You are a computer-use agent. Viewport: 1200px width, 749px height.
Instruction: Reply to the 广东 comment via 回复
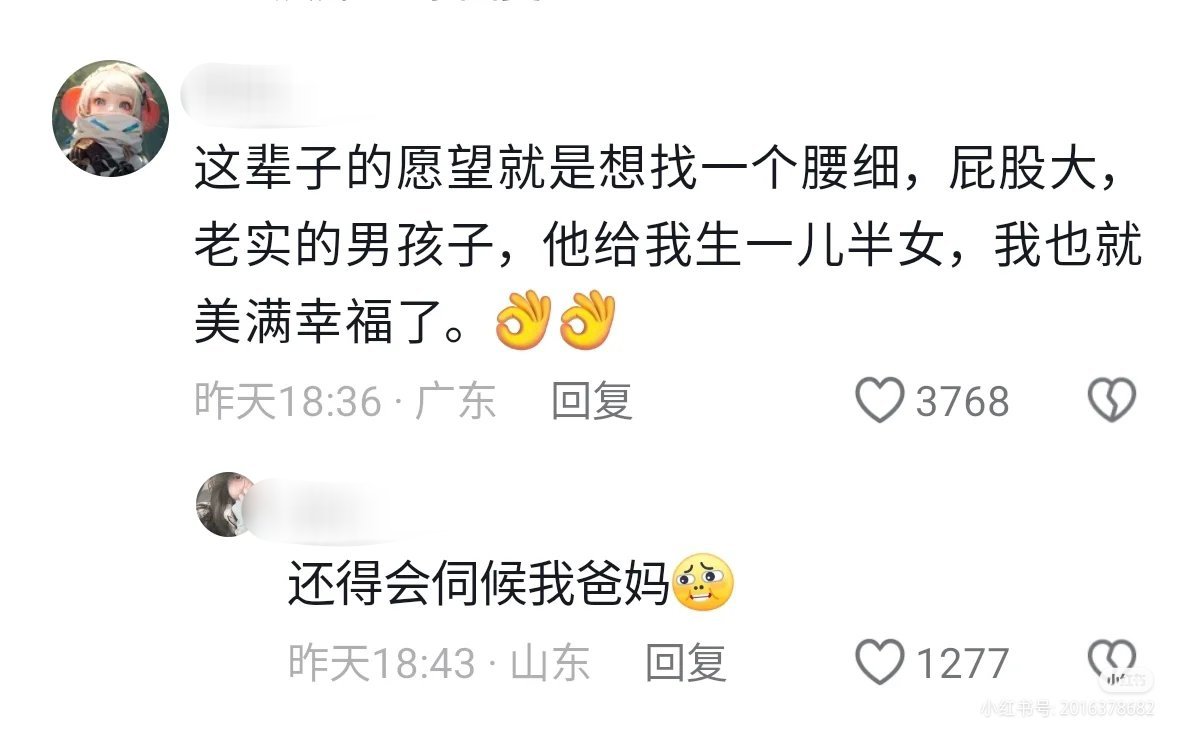coord(592,401)
